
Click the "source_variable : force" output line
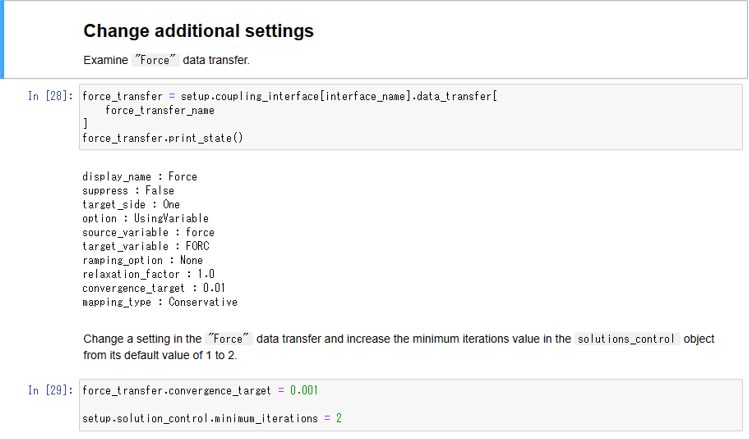click(148, 232)
